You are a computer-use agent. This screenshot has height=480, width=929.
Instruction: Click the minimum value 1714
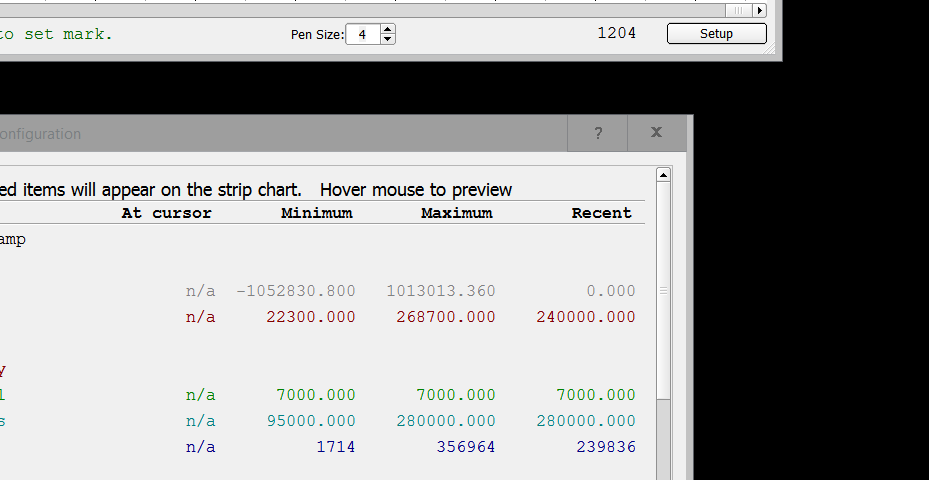pyautogui.click(x=336, y=447)
